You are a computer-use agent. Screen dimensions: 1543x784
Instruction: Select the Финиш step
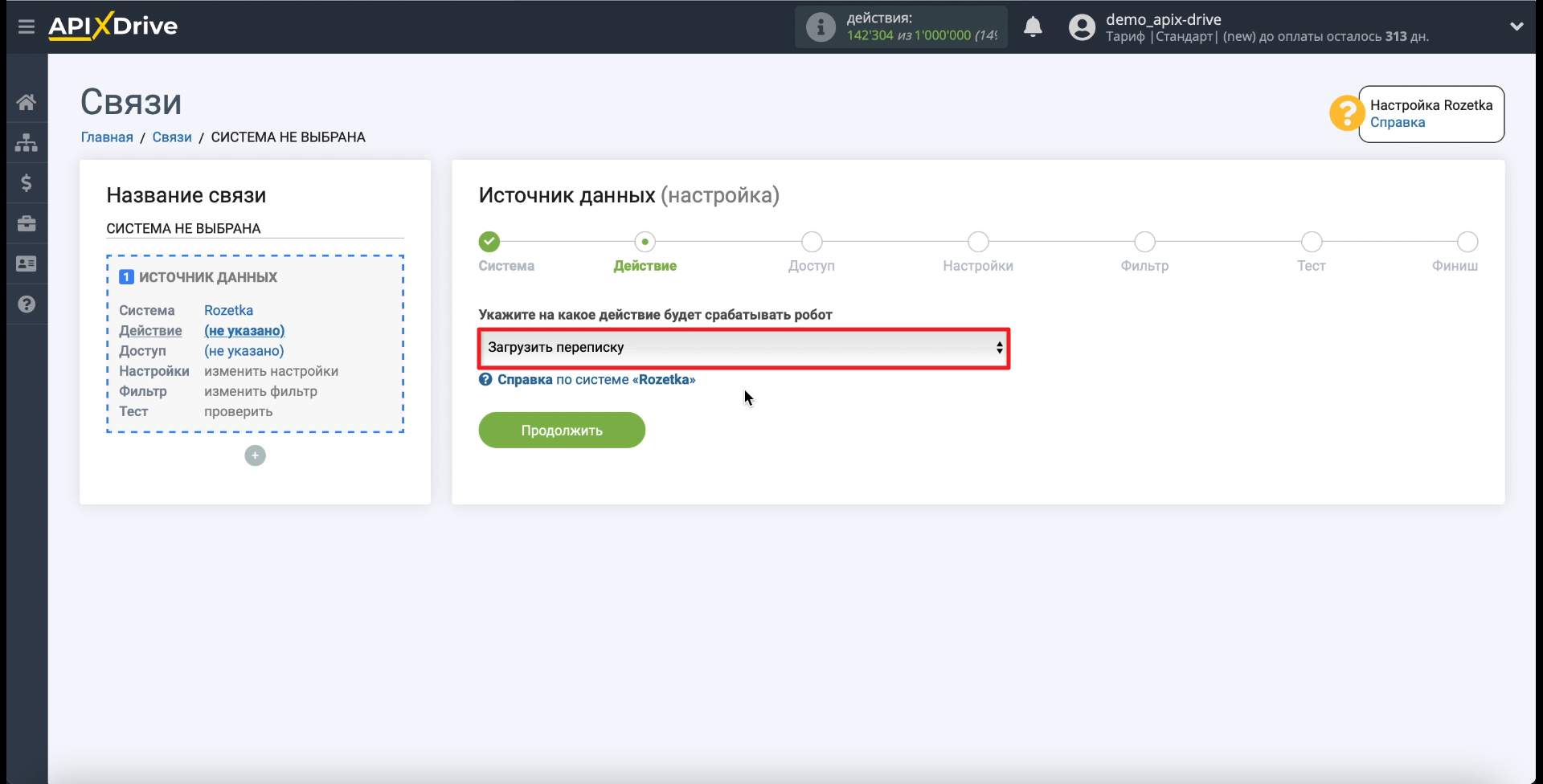(1467, 242)
